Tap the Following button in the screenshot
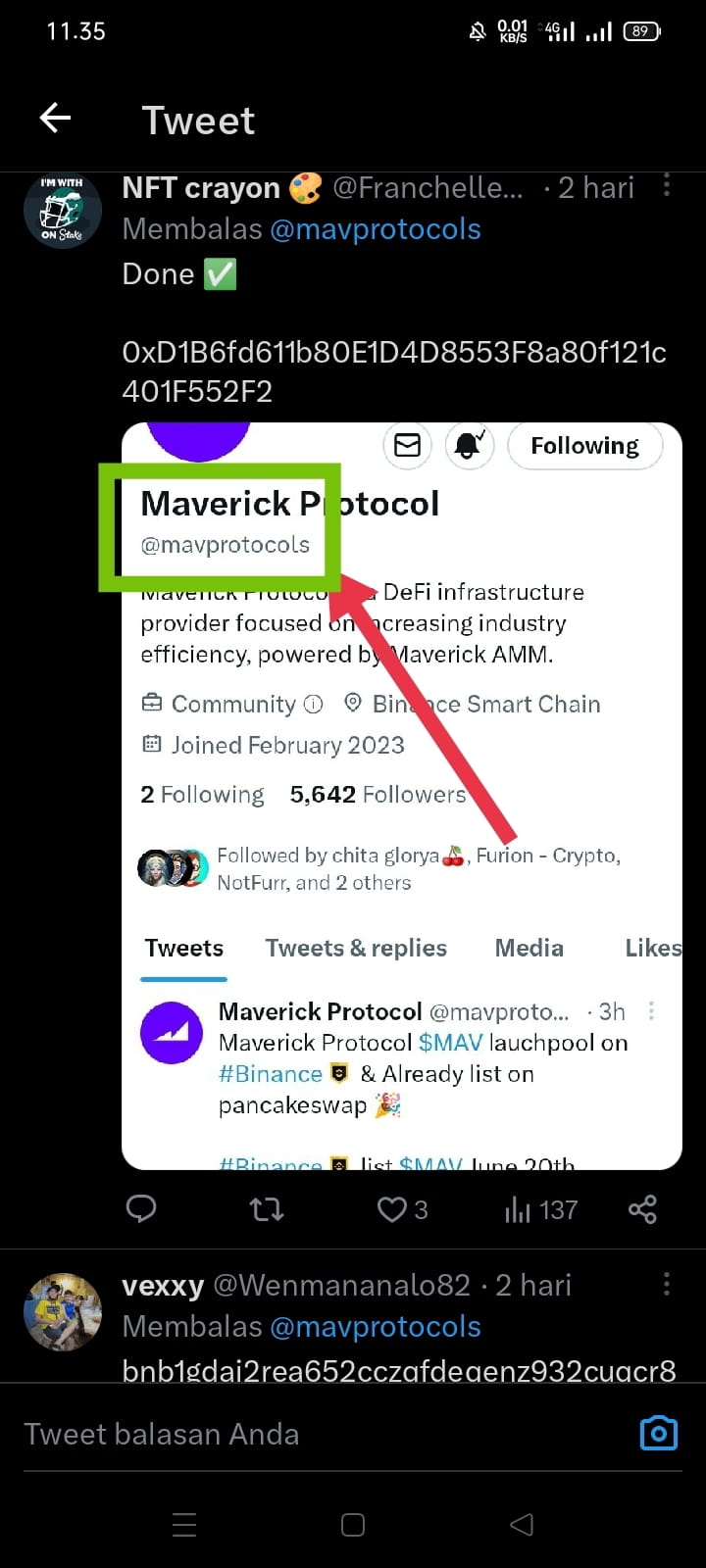The image size is (706, 1568). point(584,446)
